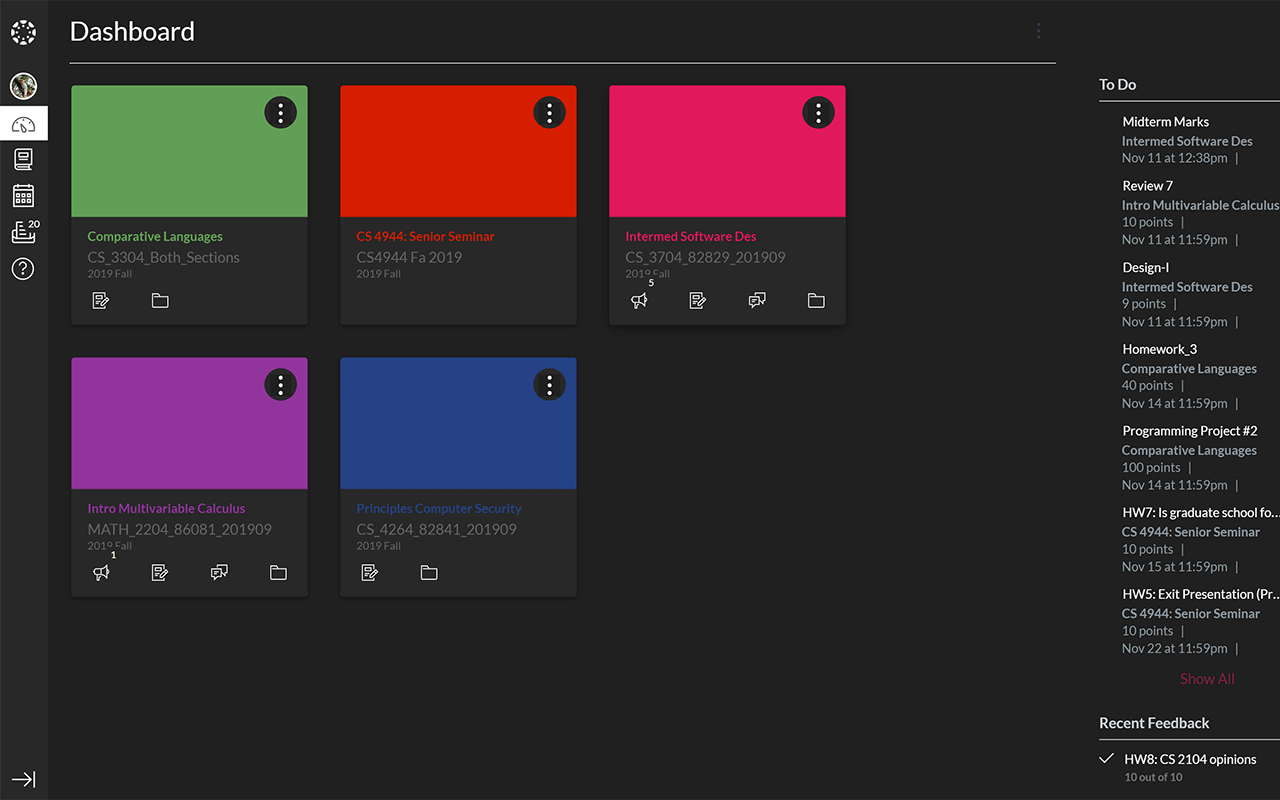Open the Inbox showing 20 unread messages

tap(23, 231)
